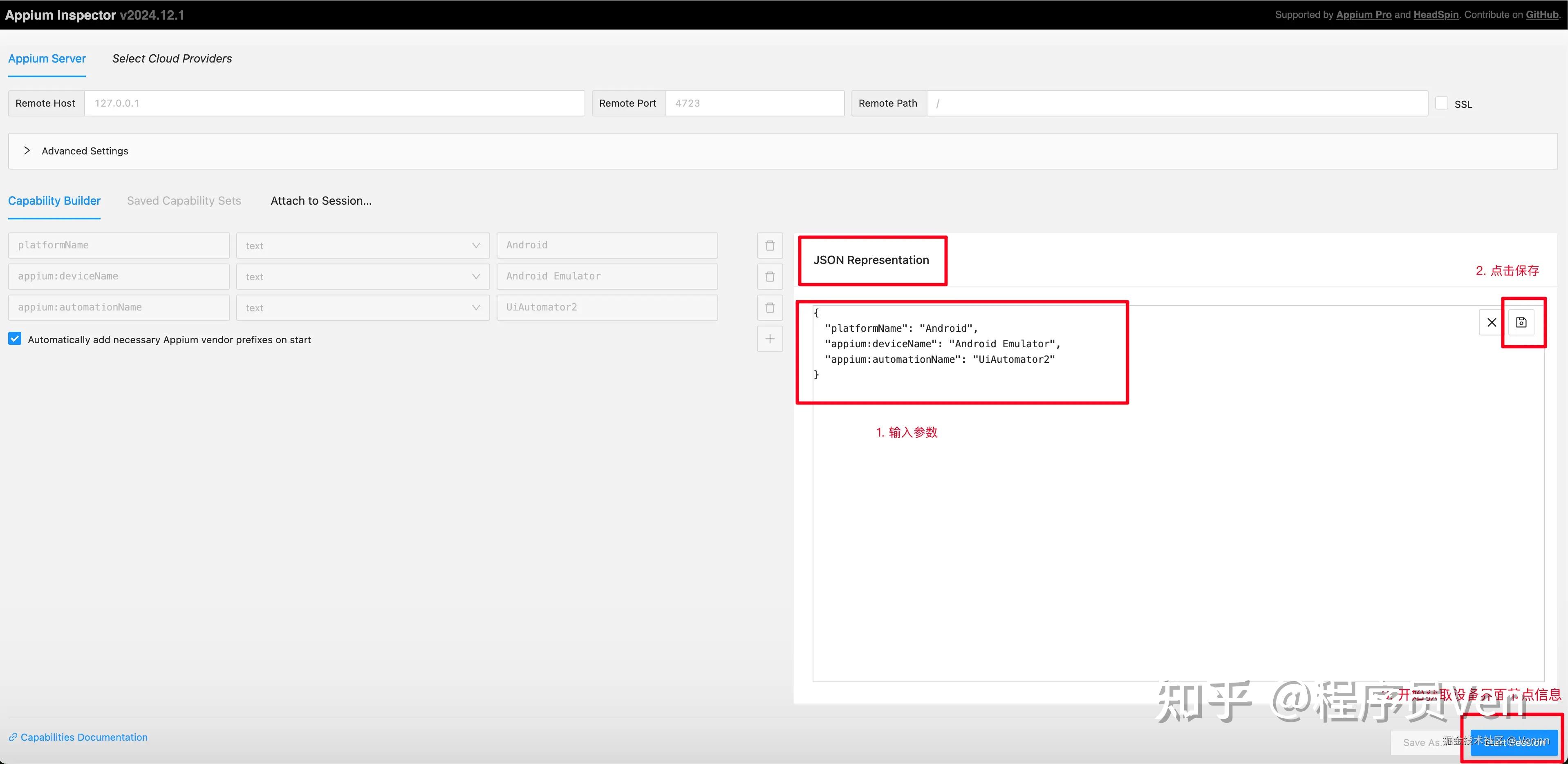Delete the platformName capability row
This screenshot has width=1568, height=764.
tap(769, 246)
